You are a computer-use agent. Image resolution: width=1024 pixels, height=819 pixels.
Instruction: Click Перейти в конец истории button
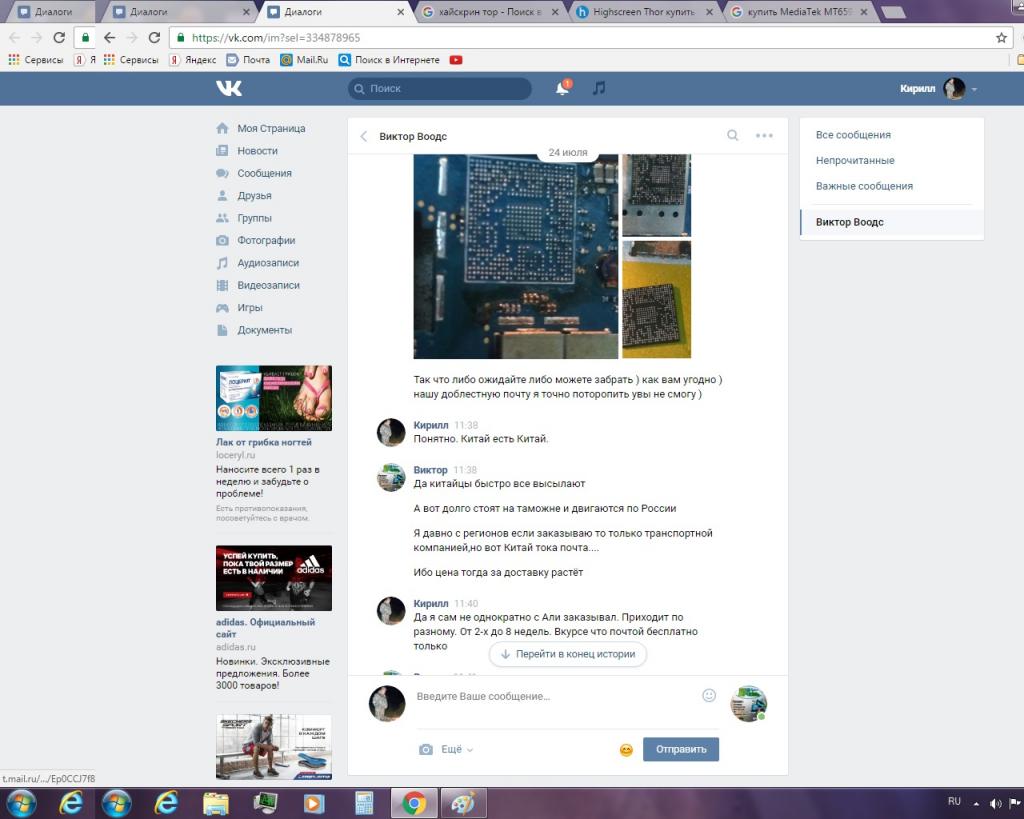[x=568, y=654]
